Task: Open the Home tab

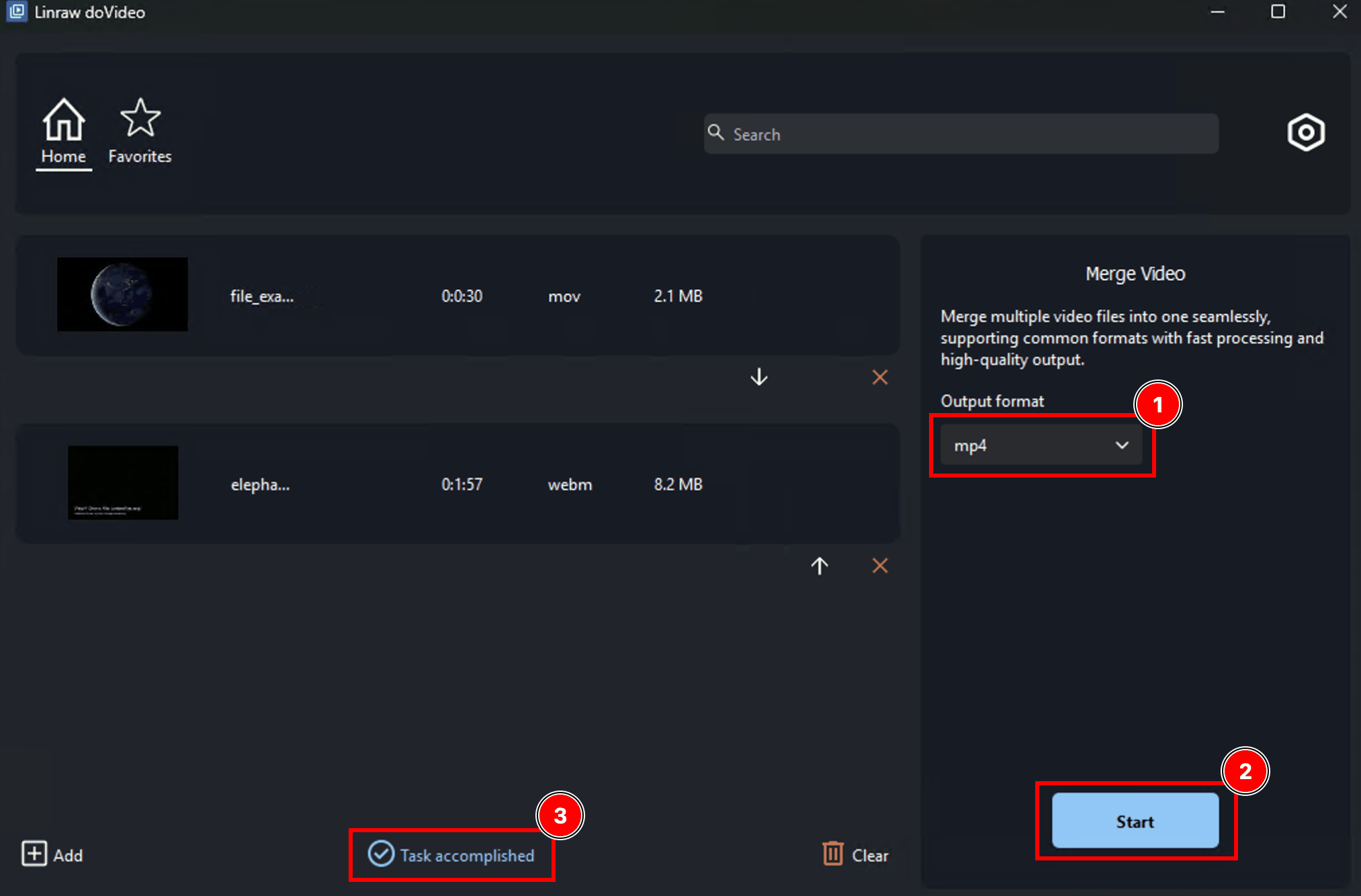Action: (x=64, y=132)
